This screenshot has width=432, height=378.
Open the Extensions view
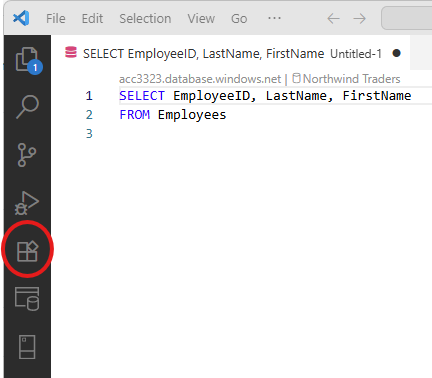click(27, 251)
